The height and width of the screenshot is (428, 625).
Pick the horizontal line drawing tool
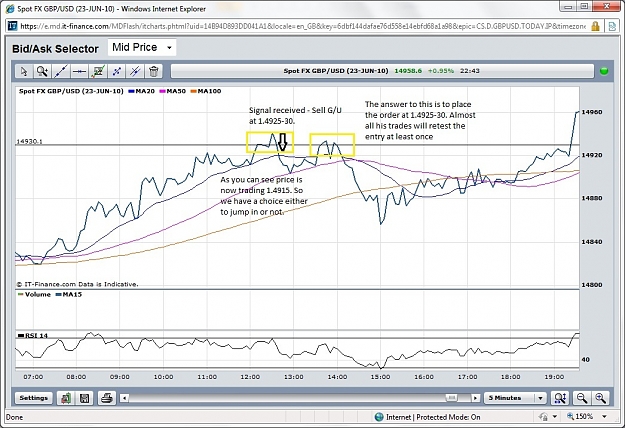click(79, 71)
